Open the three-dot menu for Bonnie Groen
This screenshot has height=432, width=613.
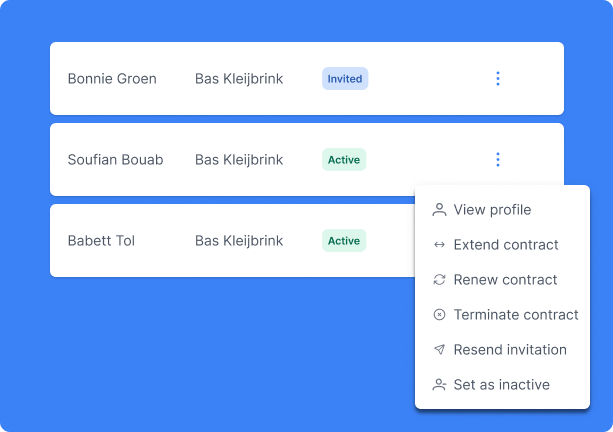coord(498,79)
